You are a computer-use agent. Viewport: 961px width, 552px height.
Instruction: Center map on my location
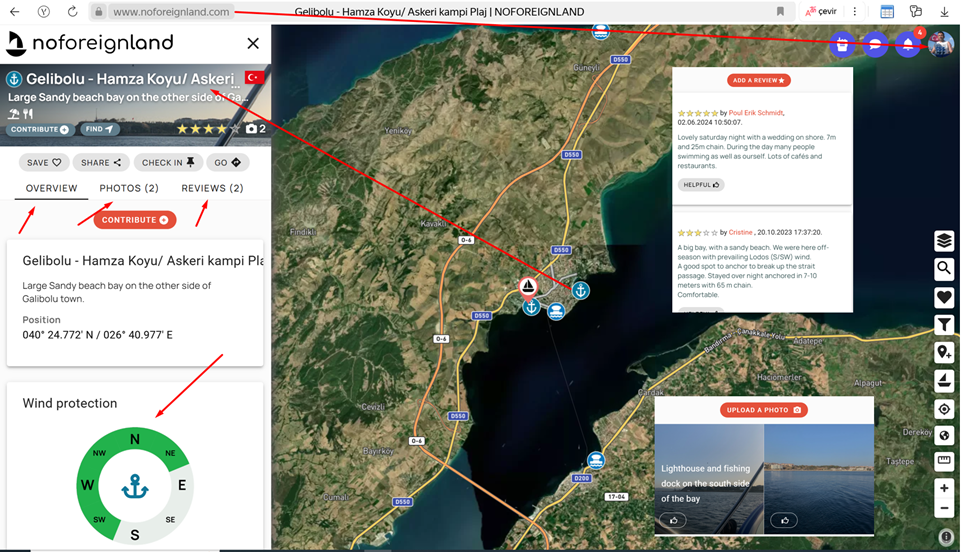click(944, 409)
